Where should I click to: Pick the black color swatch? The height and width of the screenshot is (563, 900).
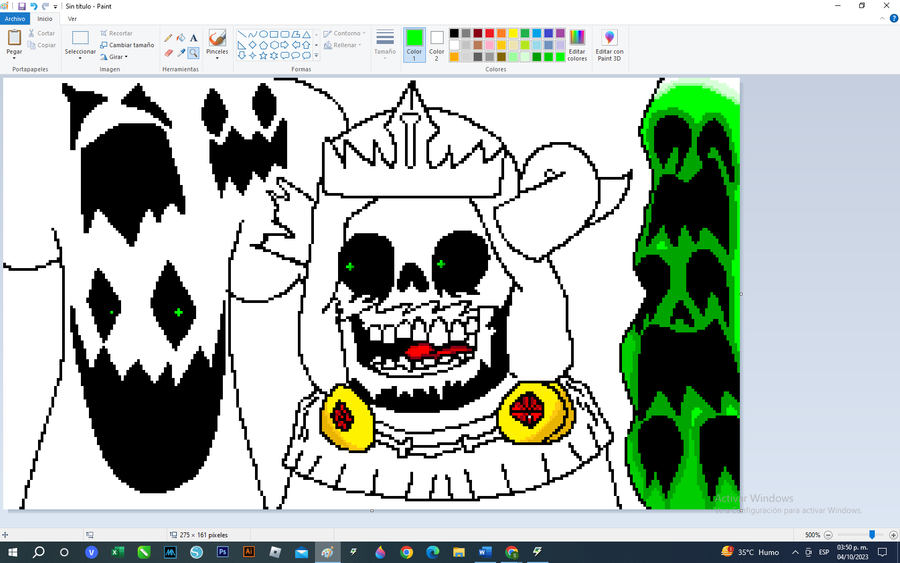(454, 33)
